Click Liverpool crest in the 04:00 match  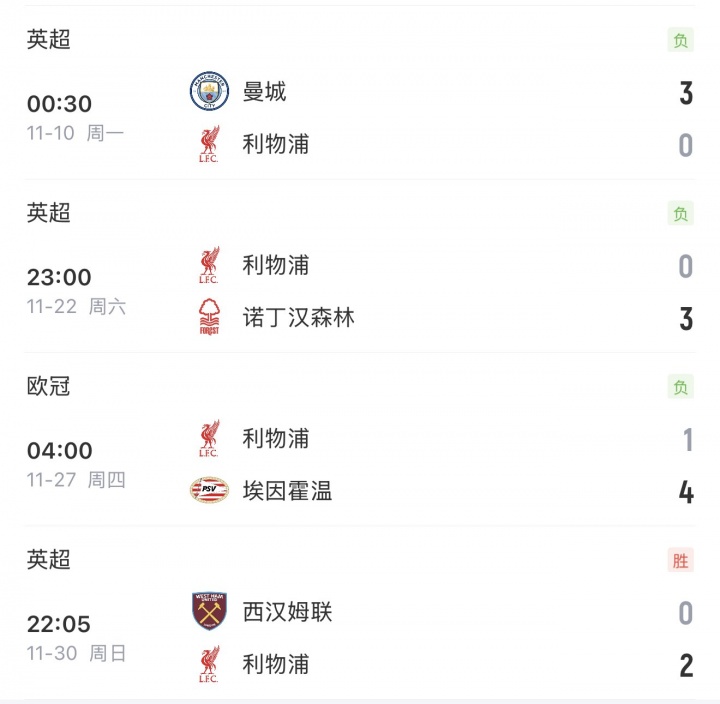(209, 439)
